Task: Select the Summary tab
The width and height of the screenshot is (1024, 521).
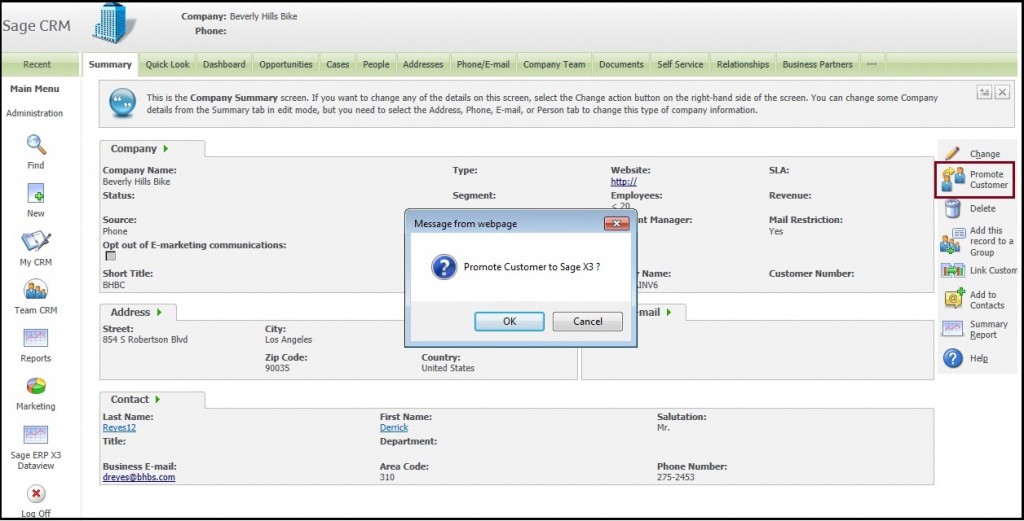Action: click(x=110, y=65)
